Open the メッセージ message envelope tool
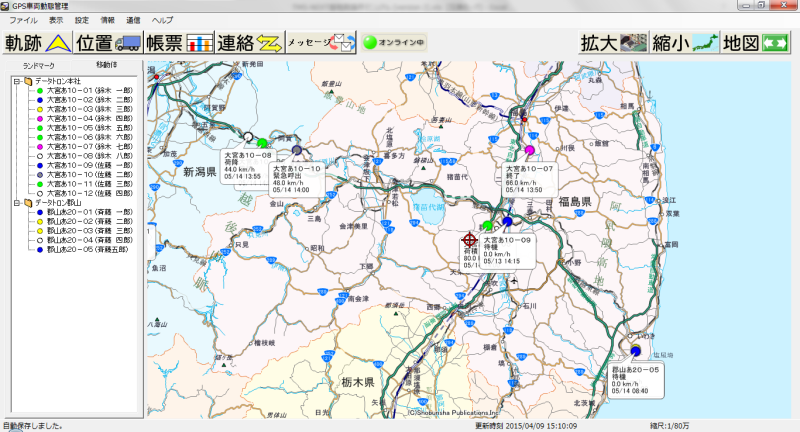Screen dimensions: 800x432 (321, 43)
